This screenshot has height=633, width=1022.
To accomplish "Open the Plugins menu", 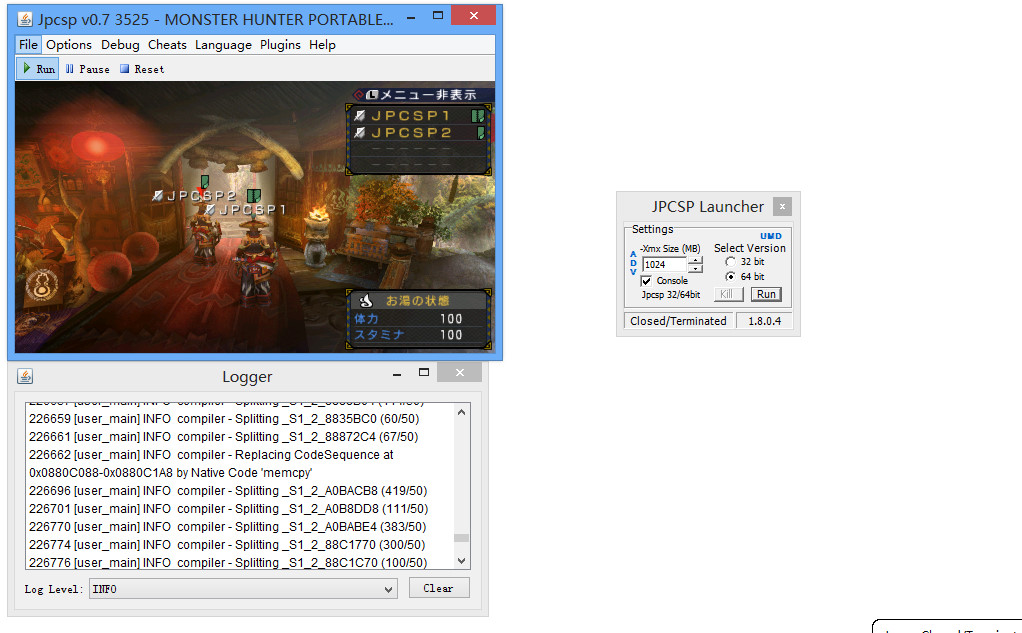I will (280, 44).
